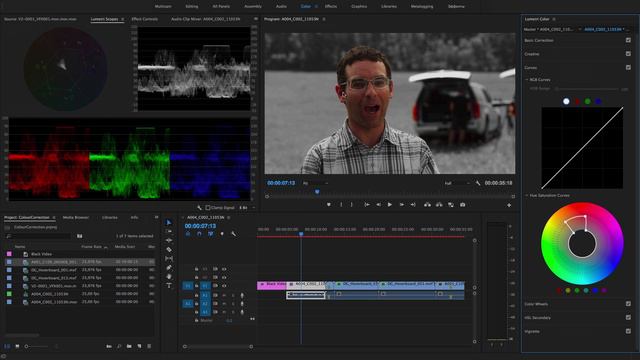Click the trash Clear icon in Project panel

(149, 346)
